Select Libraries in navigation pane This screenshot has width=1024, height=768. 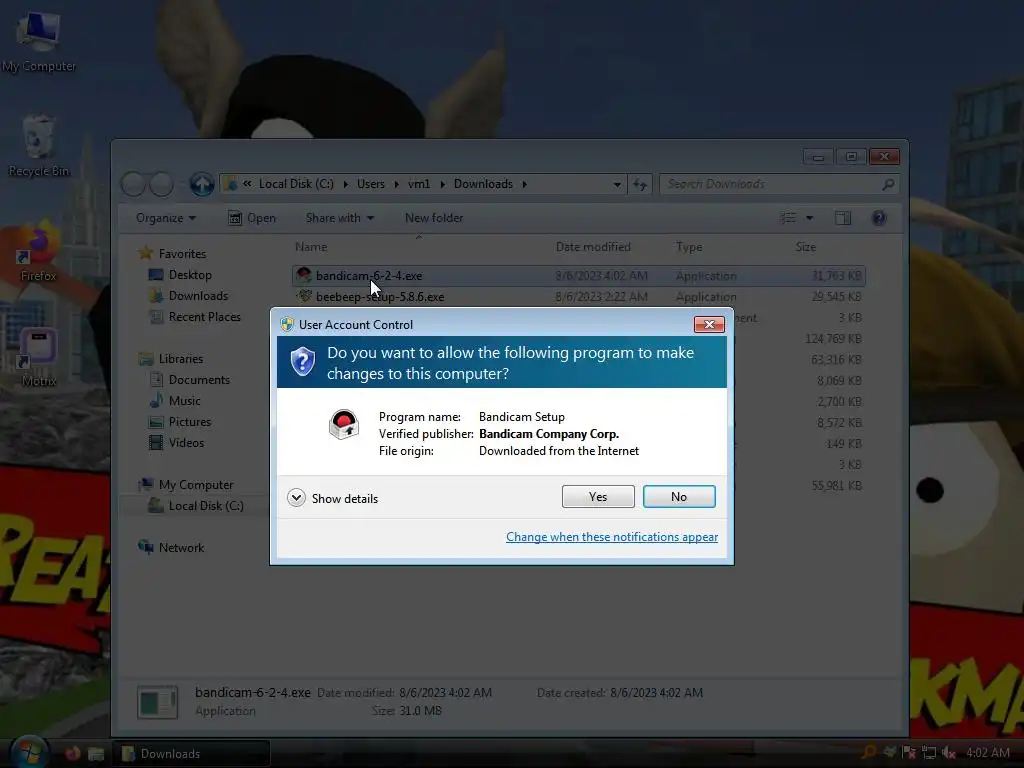[181, 359]
